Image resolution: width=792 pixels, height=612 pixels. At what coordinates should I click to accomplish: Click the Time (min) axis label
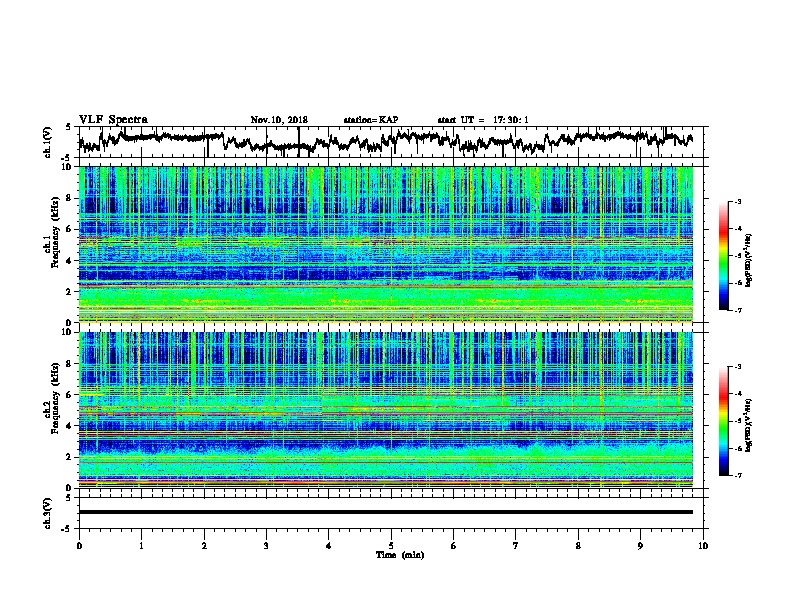[400, 555]
